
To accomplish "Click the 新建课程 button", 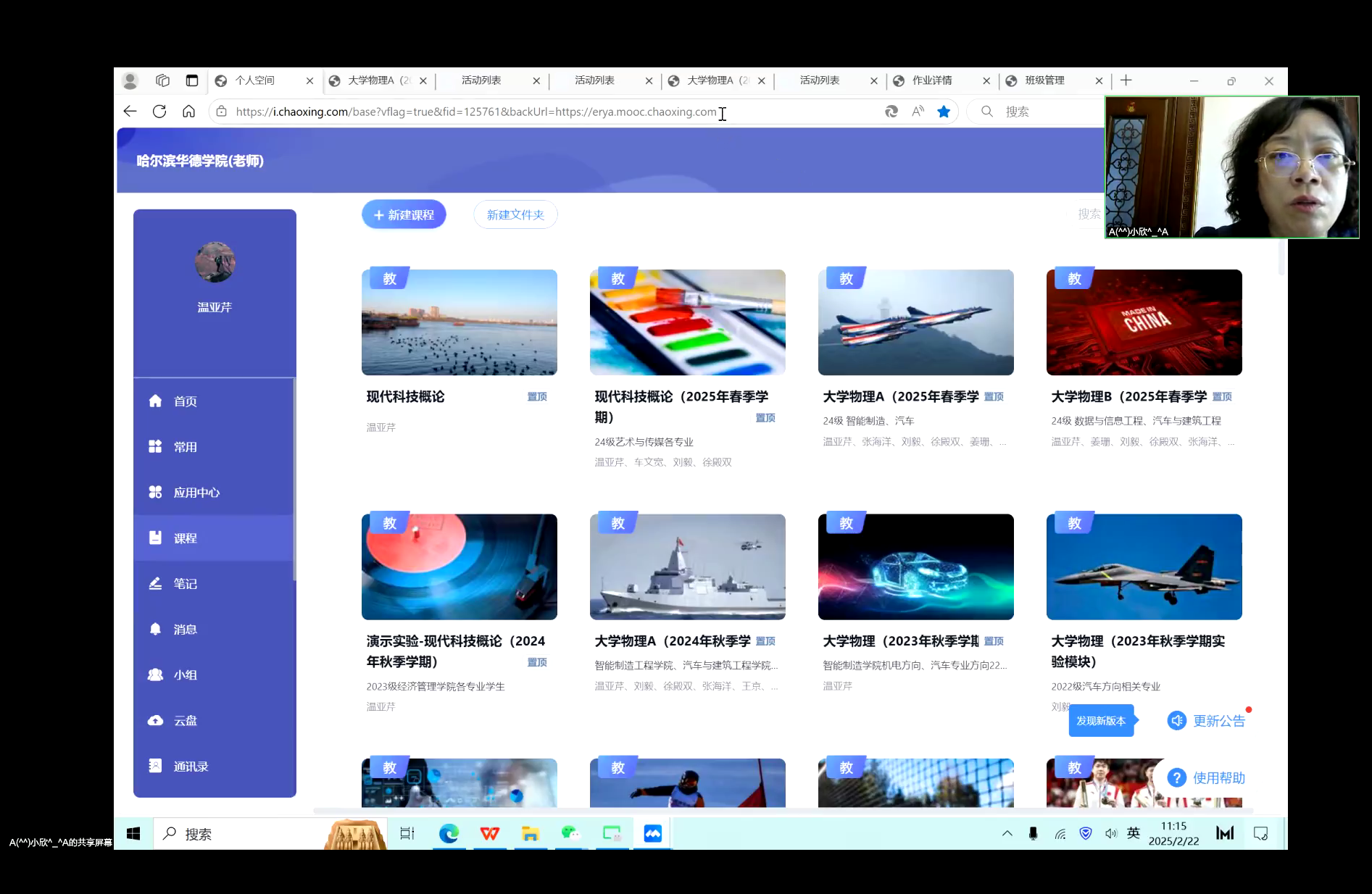I will 404,215.
